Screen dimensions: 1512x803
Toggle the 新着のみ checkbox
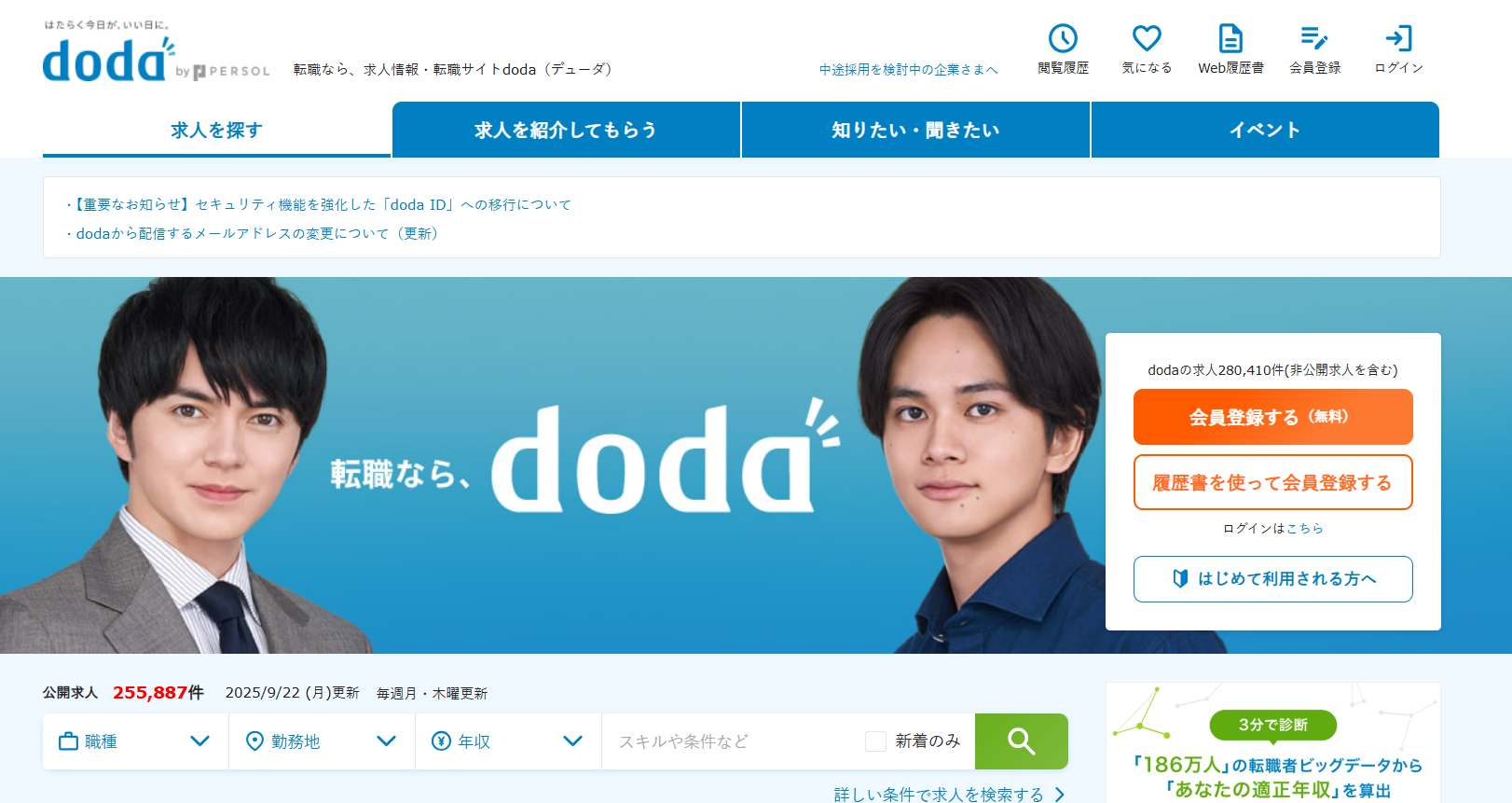click(875, 741)
